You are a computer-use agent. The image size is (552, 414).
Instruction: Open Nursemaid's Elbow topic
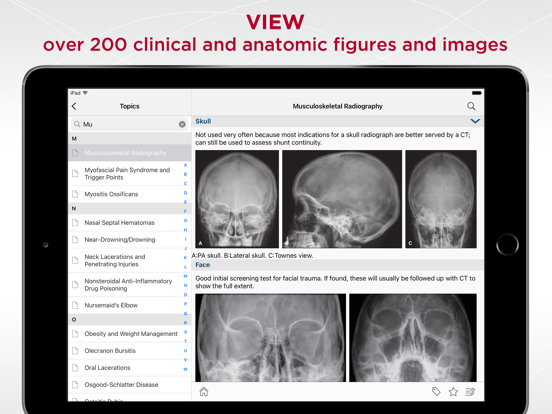tap(130, 305)
